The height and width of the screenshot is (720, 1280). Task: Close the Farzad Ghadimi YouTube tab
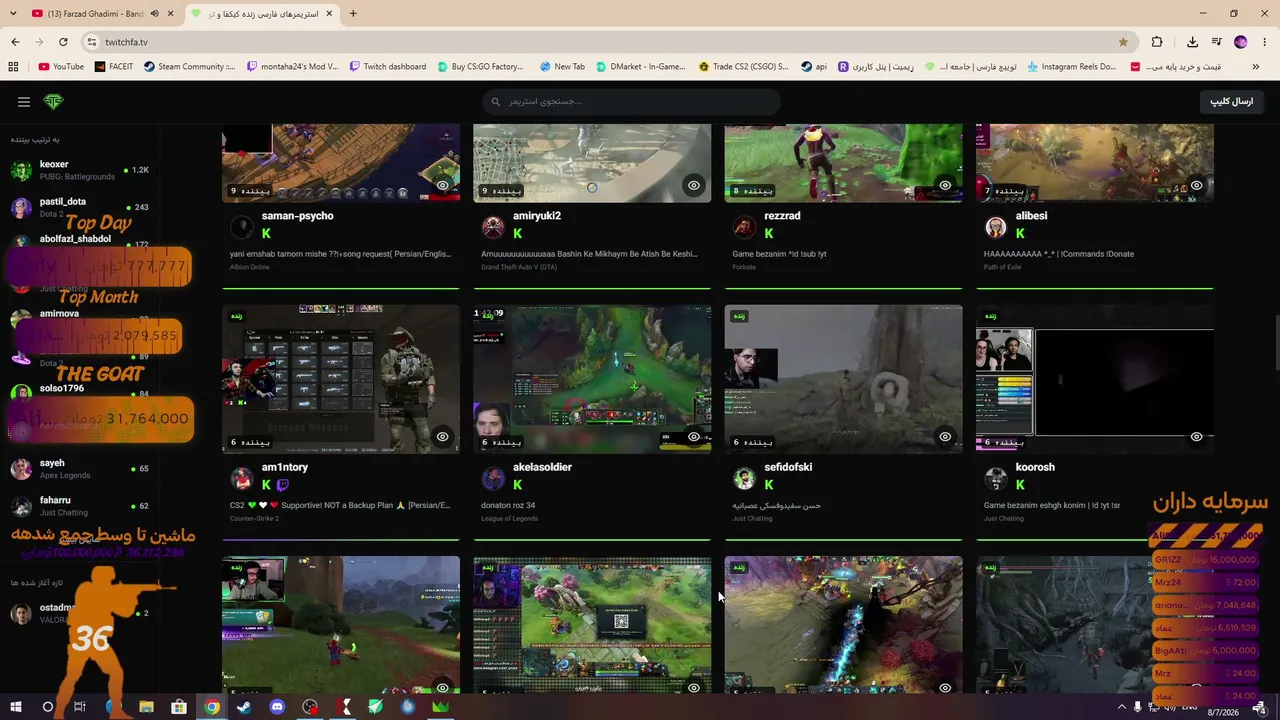[171, 14]
